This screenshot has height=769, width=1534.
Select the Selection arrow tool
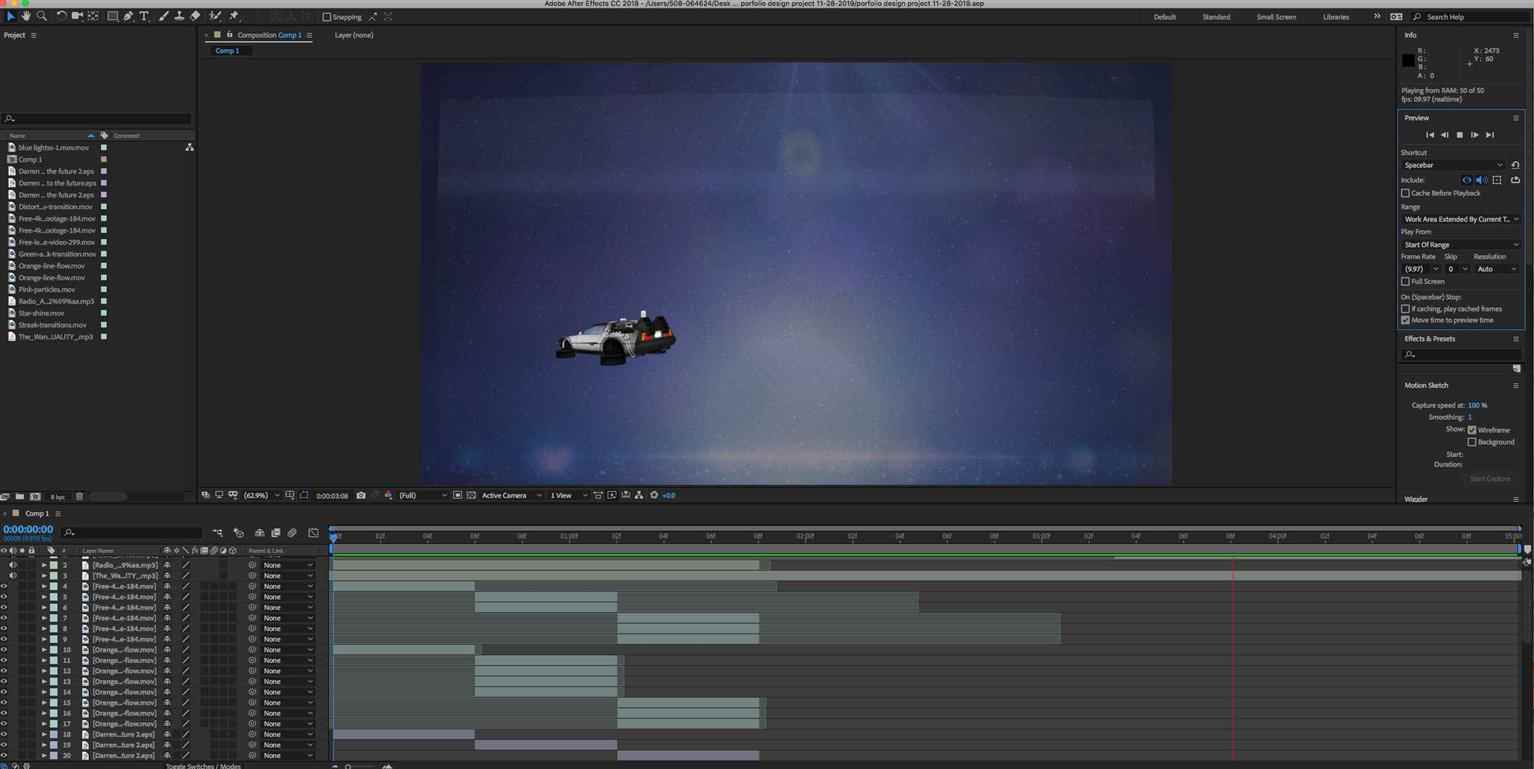11,16
